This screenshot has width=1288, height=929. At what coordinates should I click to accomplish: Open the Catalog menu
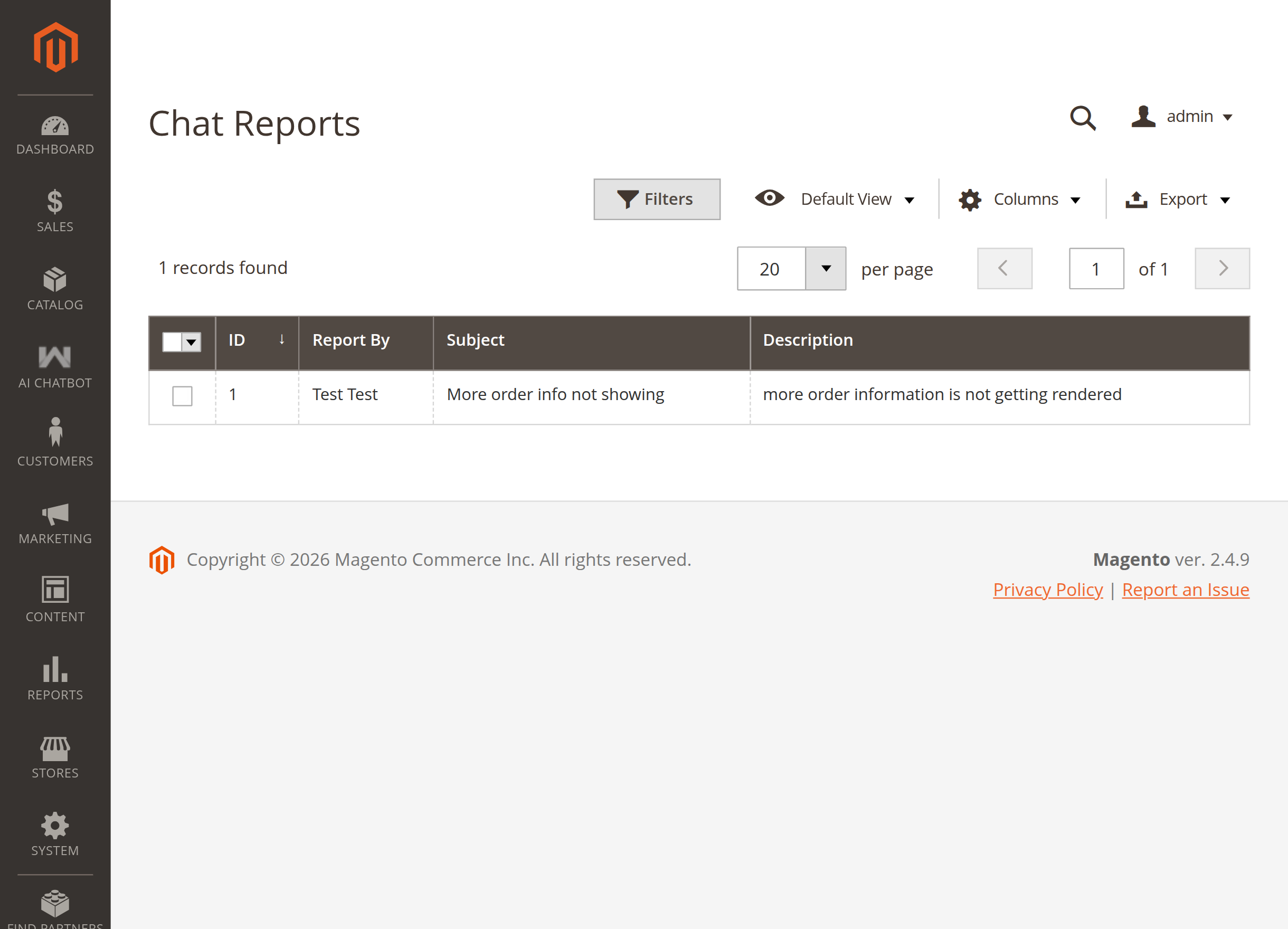click(55, 289)
